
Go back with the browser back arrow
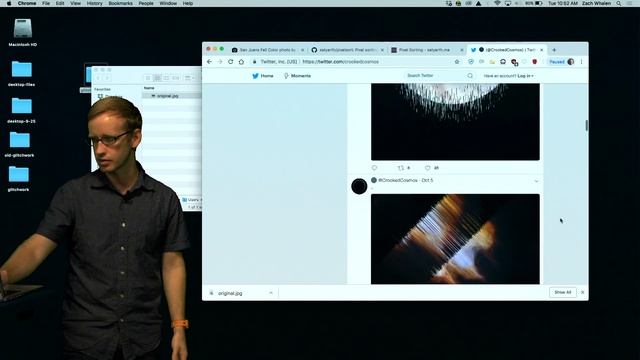[209, 62]
